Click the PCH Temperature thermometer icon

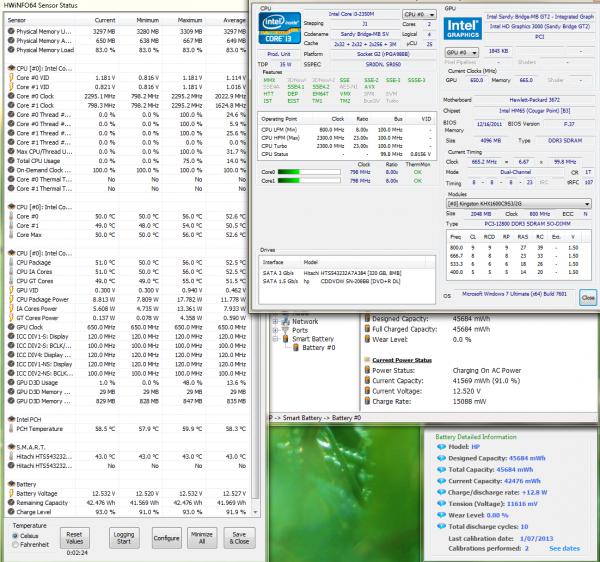[11, 428]
